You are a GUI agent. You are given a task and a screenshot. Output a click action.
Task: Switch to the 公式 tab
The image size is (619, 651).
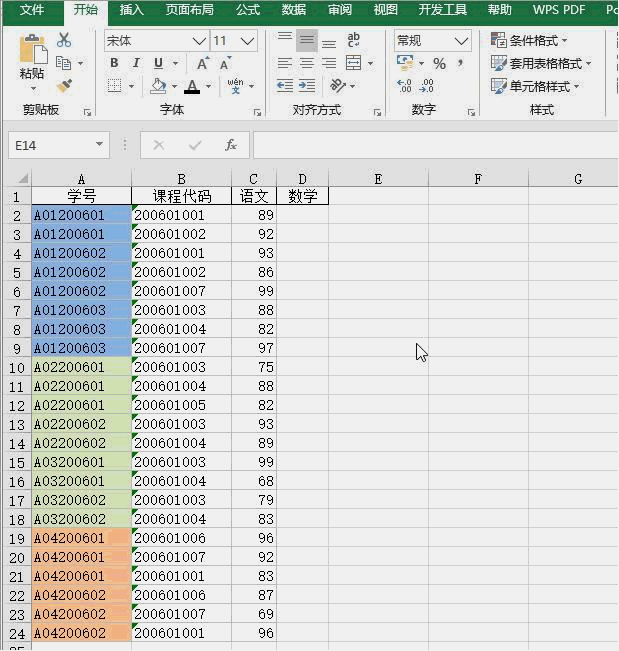(x=248, y=9)
